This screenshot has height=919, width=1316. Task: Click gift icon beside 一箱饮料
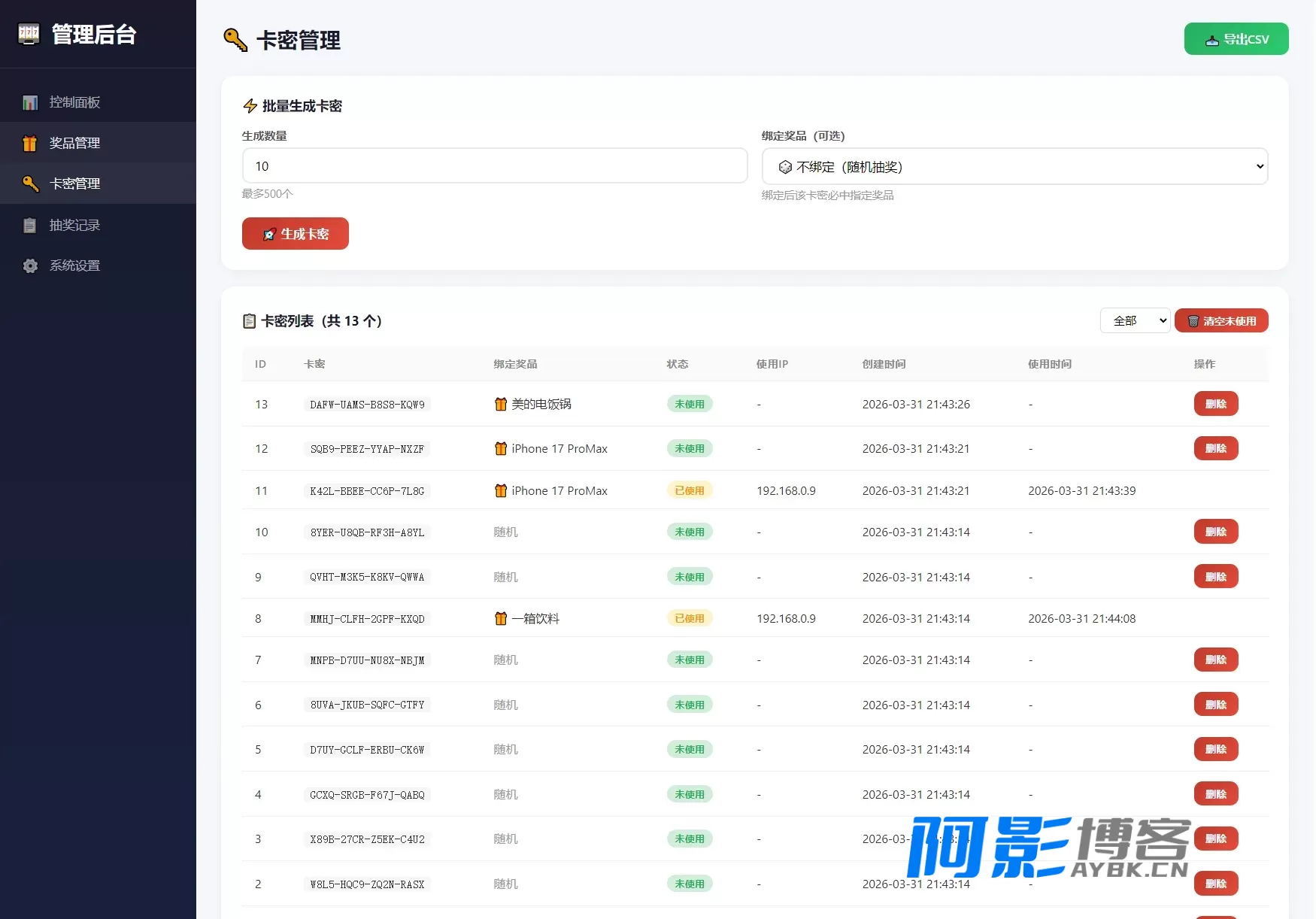click(x=501, y=618)
